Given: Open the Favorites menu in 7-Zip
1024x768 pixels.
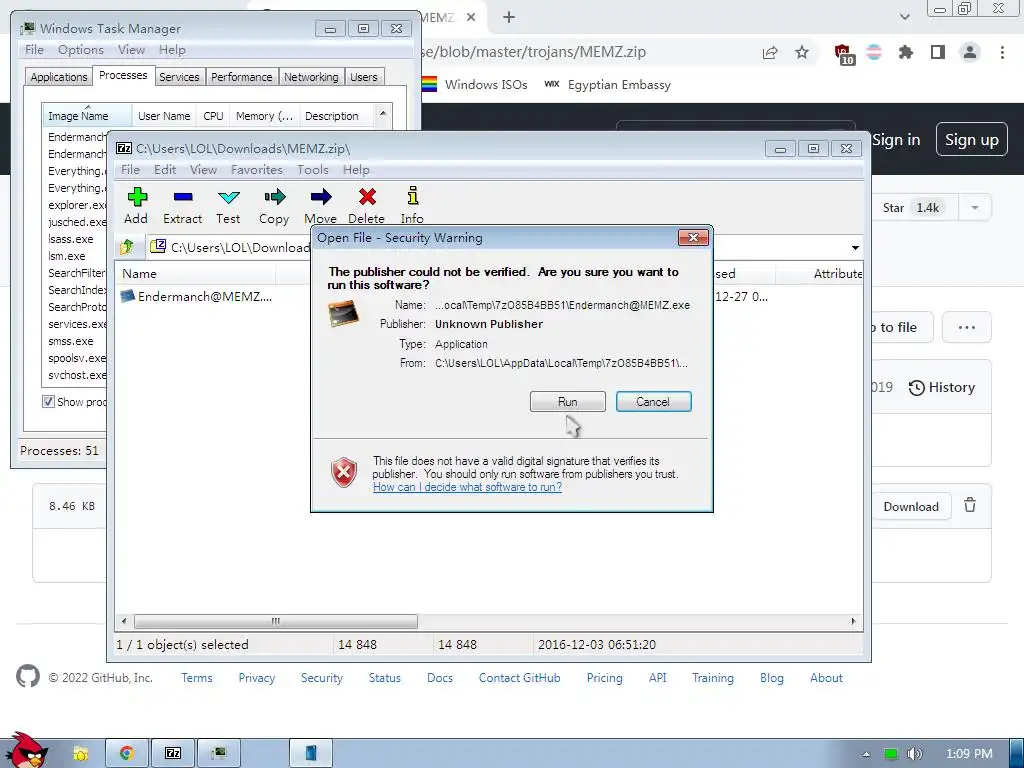Looking at the screenshot, I should [x=257, y=170].
